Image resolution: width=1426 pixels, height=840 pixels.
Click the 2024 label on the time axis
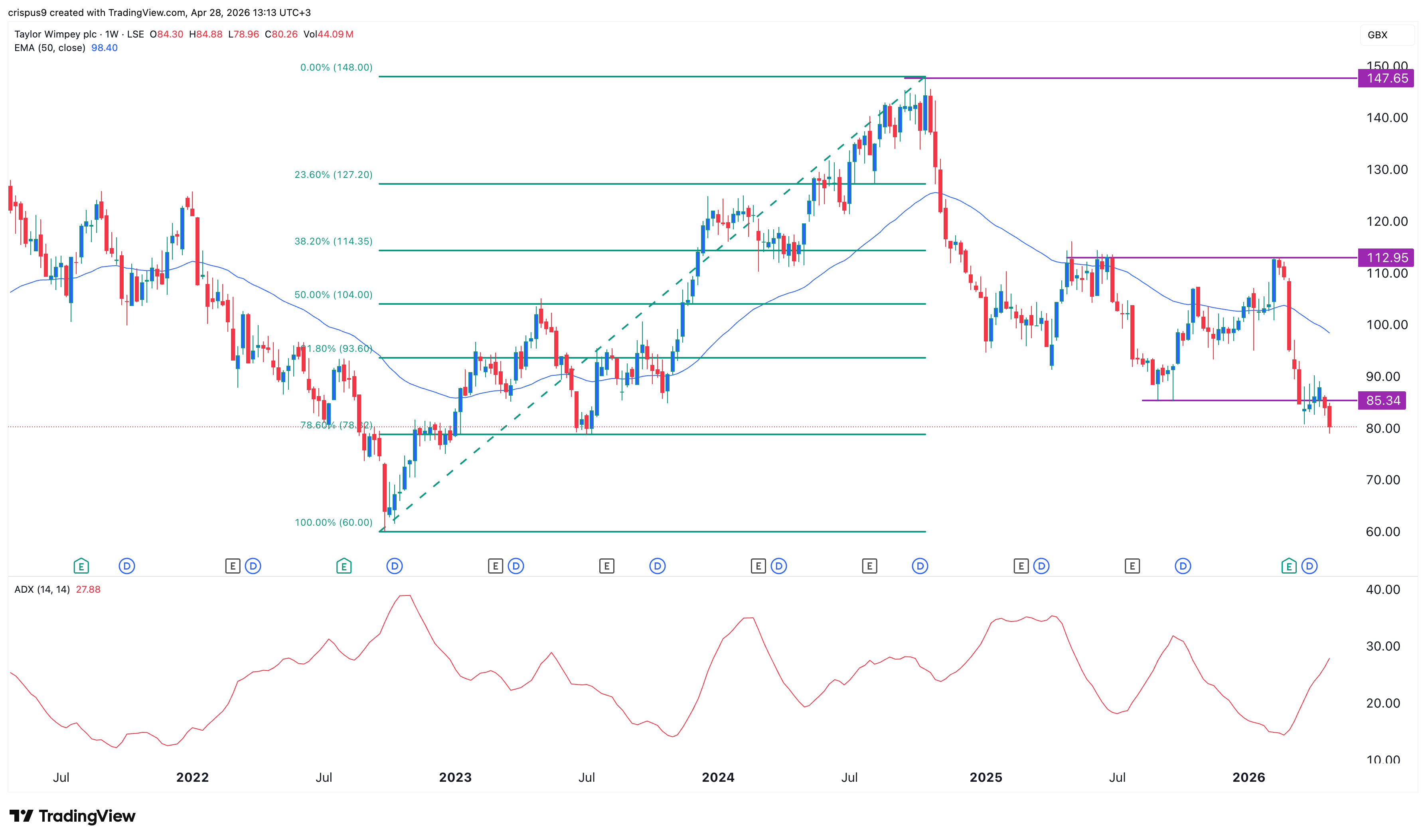point(718,777)
